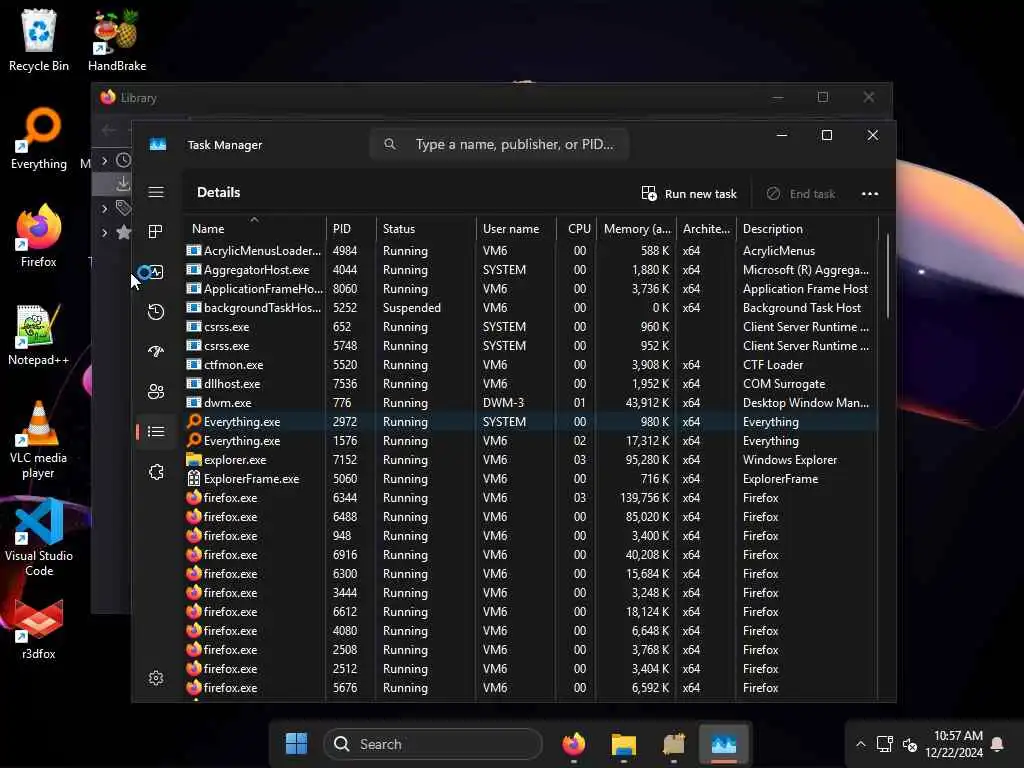Click the Task Manager app logo icon
The image size is (1024, 768).
click(158, 144)
